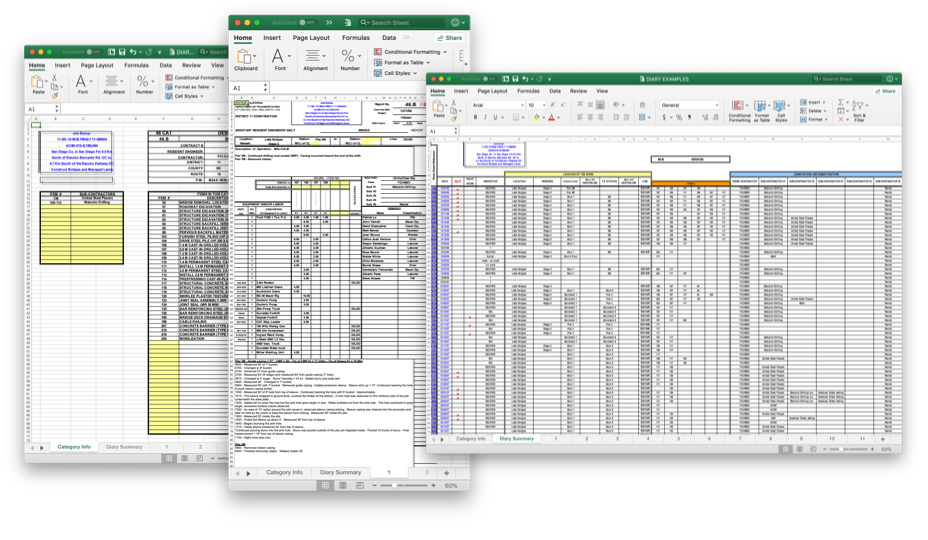Click the AutoSum sigma icon in the right window

coord(841,102)
